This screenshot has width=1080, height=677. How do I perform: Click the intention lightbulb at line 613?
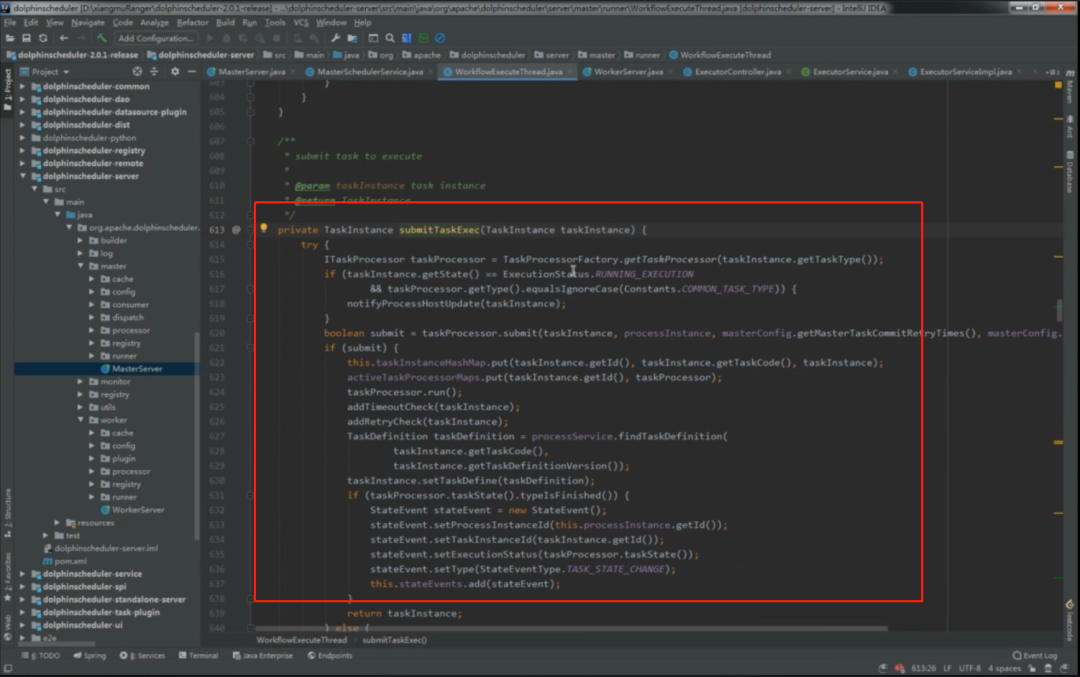(263, 228)
